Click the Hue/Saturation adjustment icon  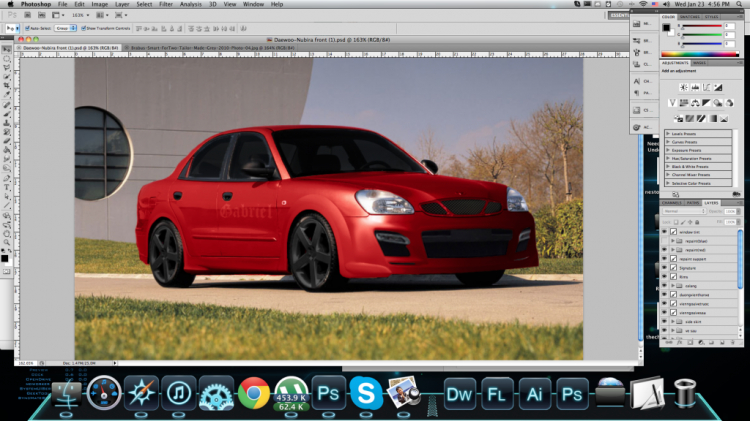pos(684,103)
